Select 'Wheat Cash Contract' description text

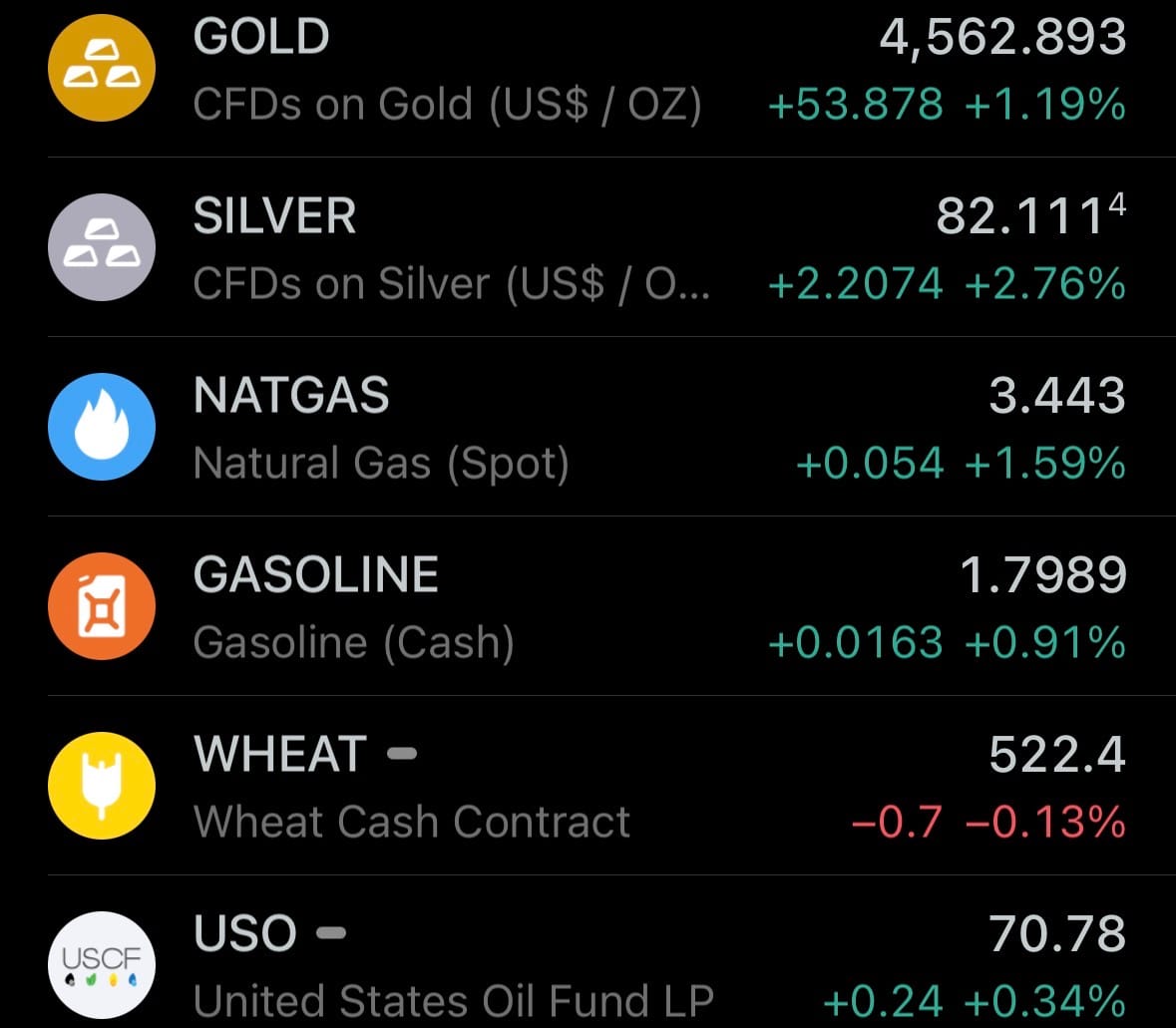(x=412, y=823)
